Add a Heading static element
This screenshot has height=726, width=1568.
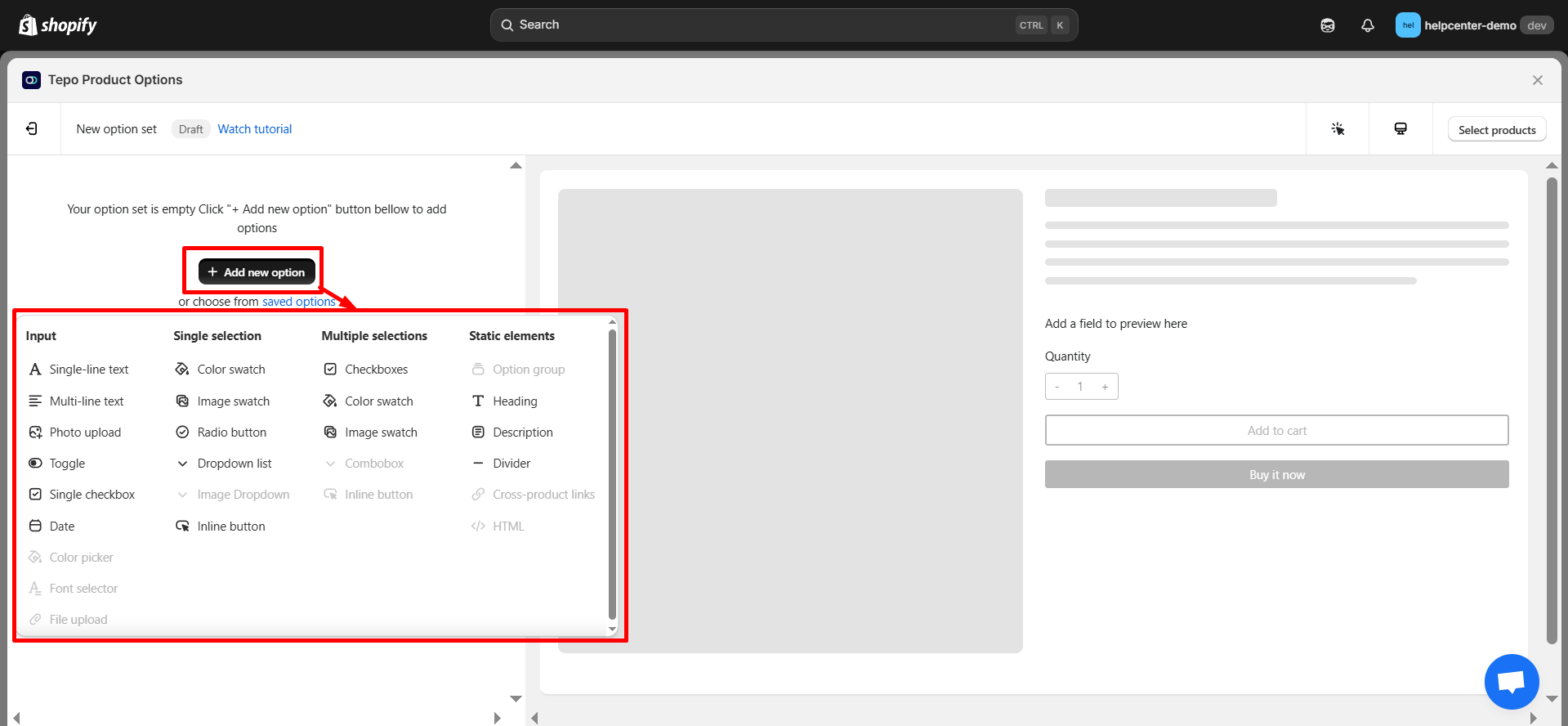504,401
